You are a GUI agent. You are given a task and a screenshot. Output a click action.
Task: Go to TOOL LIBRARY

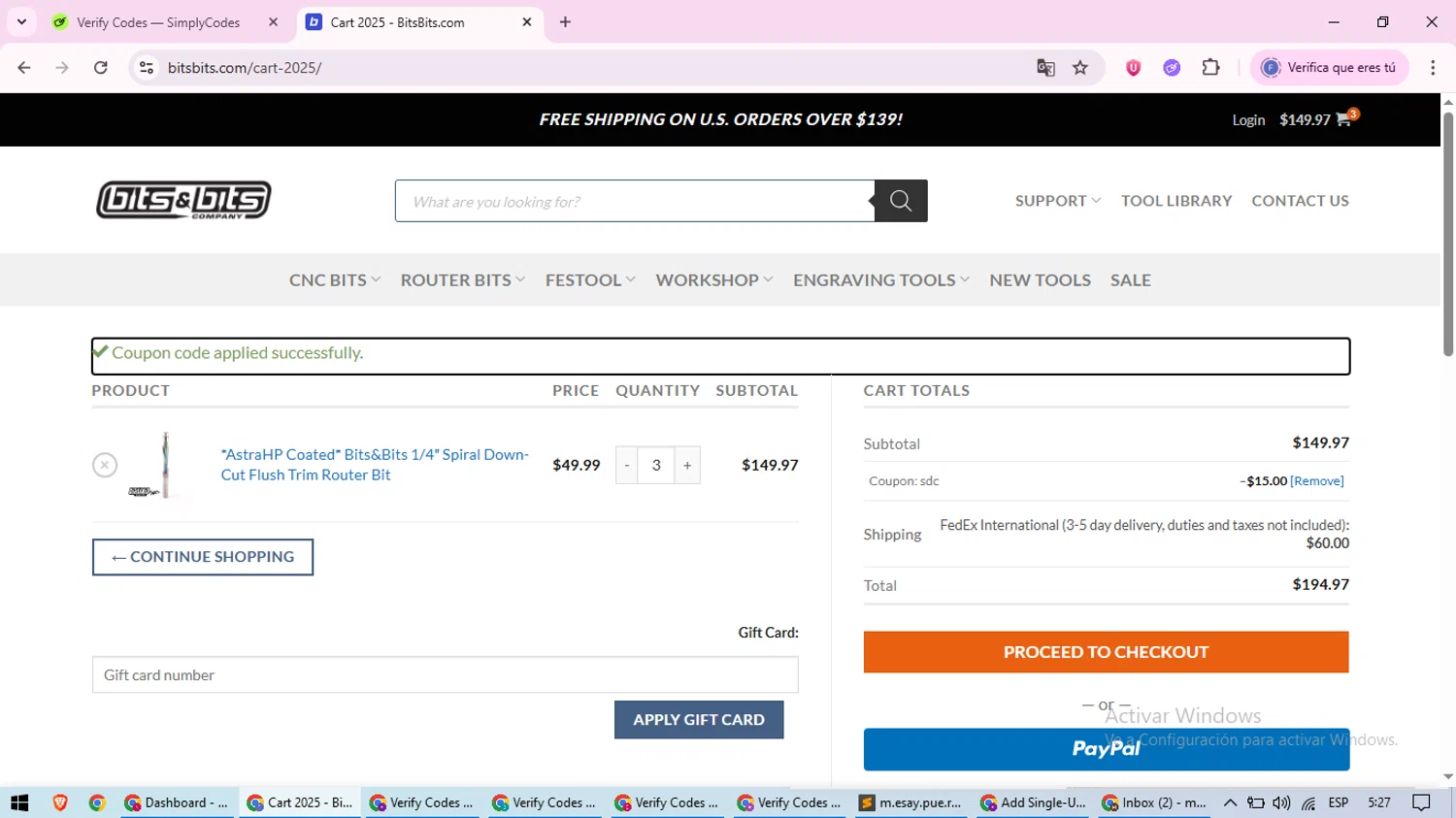coord(1176,201)
